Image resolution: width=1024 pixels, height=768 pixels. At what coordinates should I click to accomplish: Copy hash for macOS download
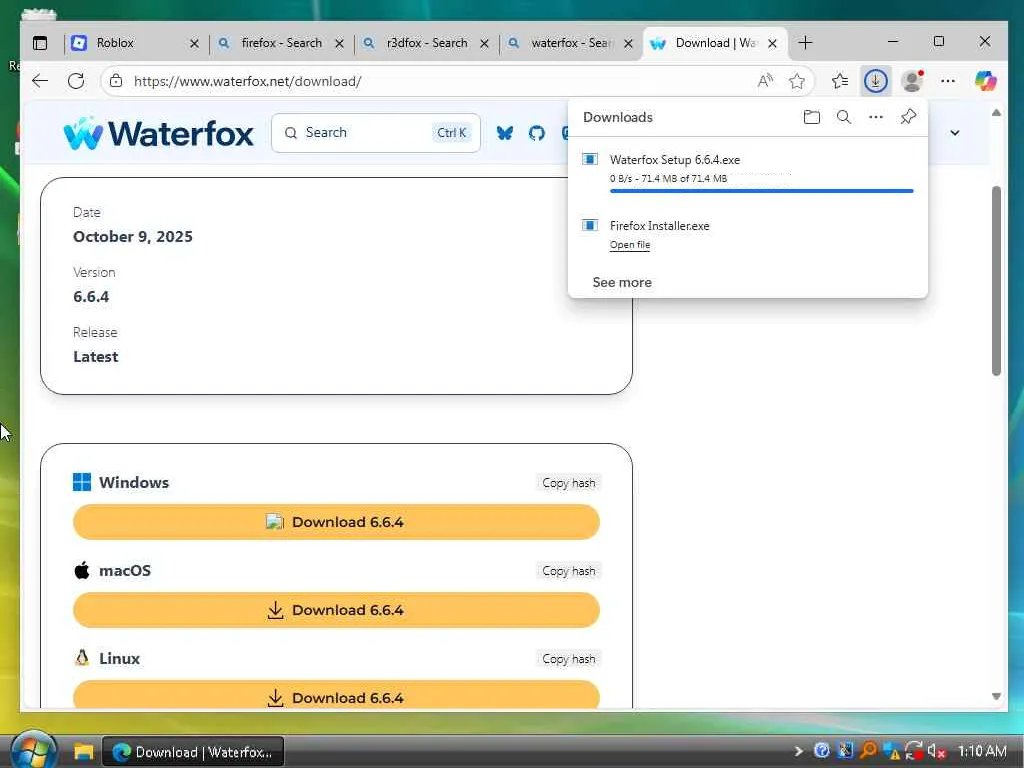[568, 571]
